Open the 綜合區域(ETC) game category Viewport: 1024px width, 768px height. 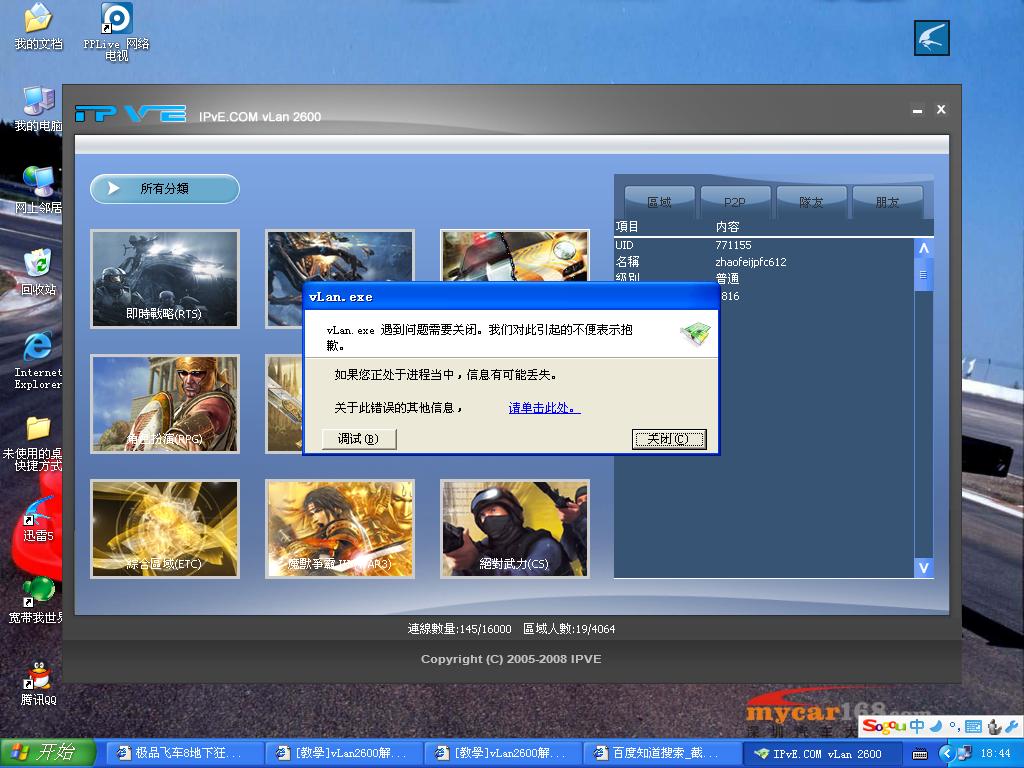point(164,529)
